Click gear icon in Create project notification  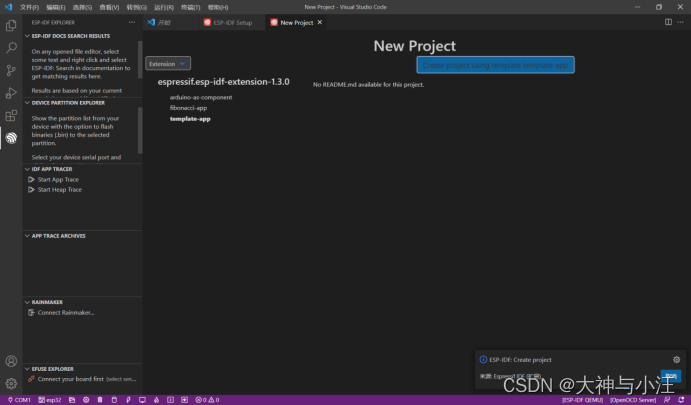(676, 360)
